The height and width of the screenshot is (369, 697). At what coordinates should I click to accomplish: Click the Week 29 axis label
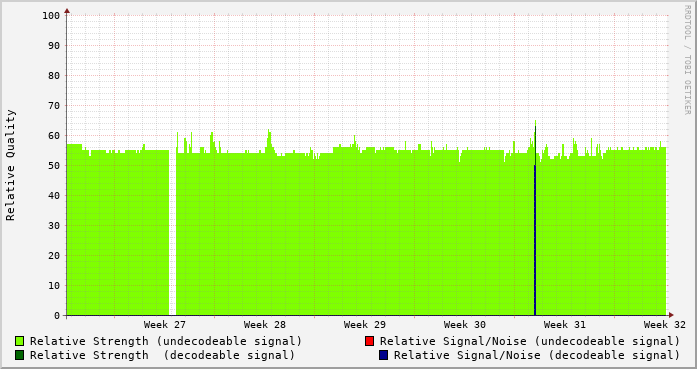pos(365,325)
